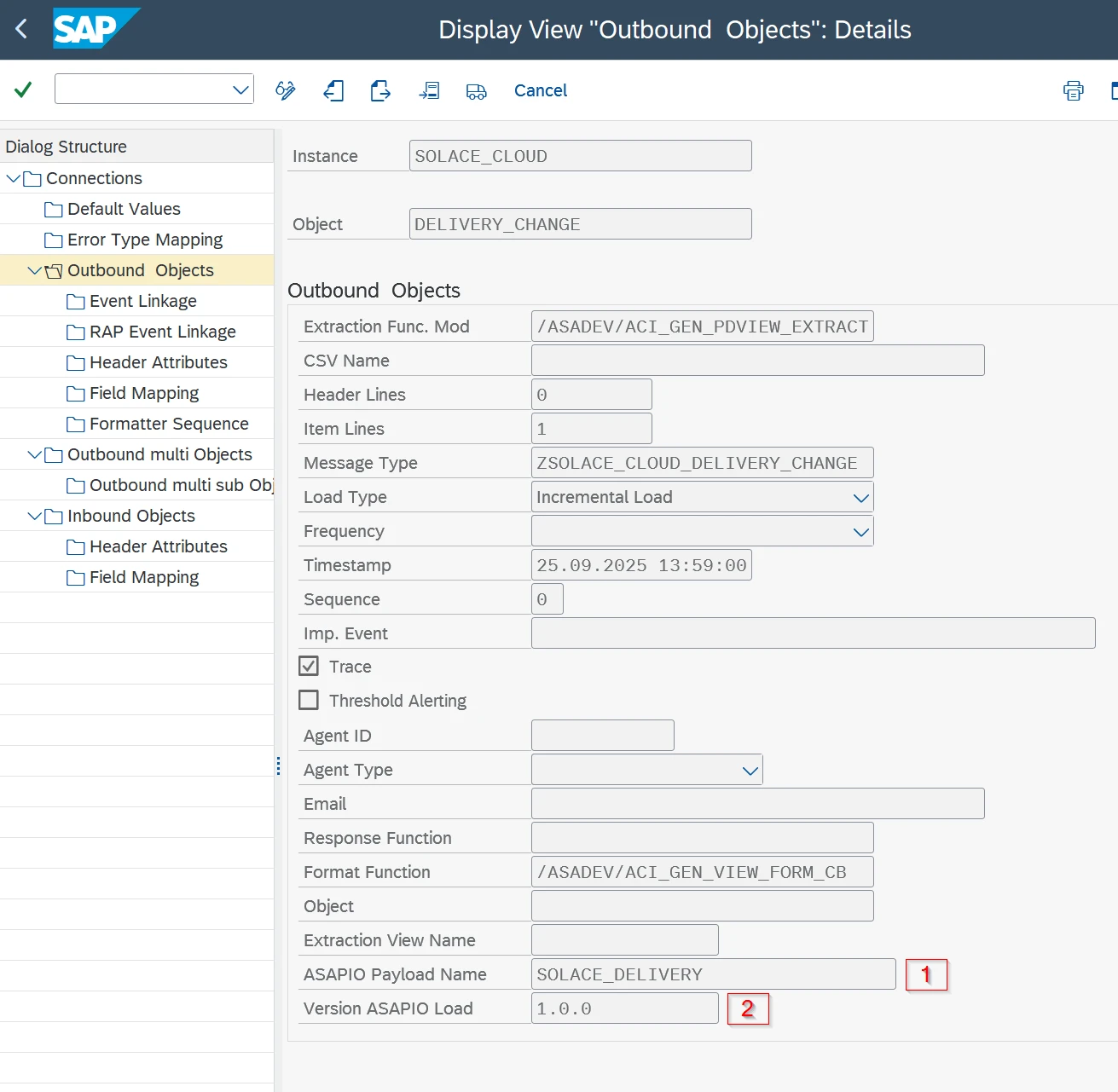Click the dotted splitter handle between panes
Viewport: 1118px width, 1092px height.
click(278, 766)
